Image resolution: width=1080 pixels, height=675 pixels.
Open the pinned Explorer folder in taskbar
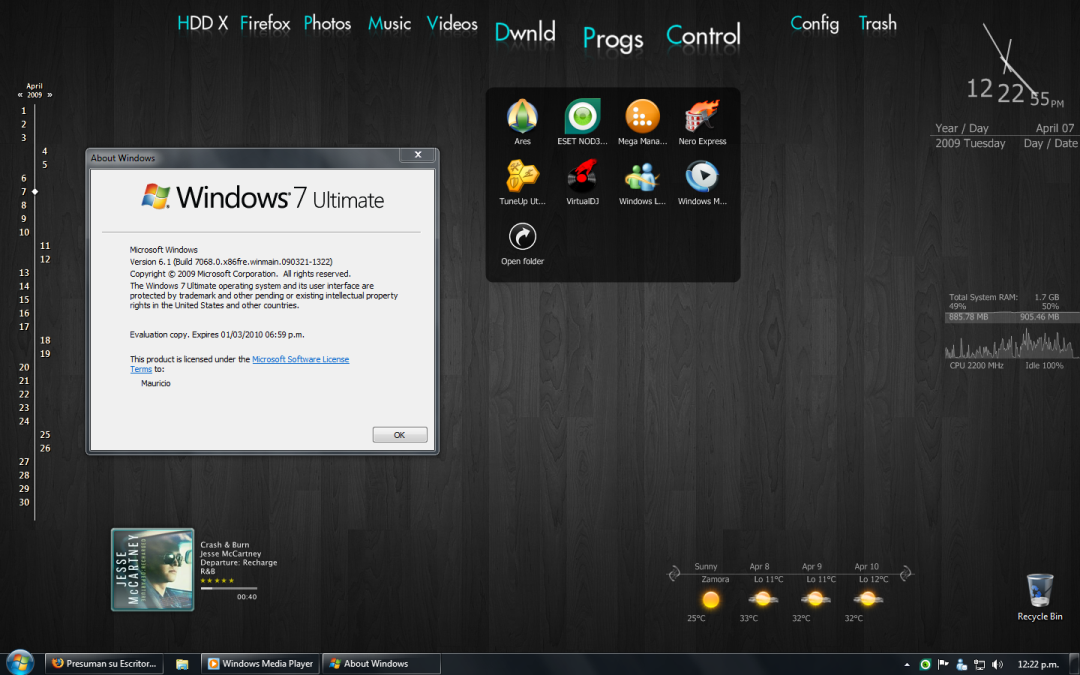point(182,664)
